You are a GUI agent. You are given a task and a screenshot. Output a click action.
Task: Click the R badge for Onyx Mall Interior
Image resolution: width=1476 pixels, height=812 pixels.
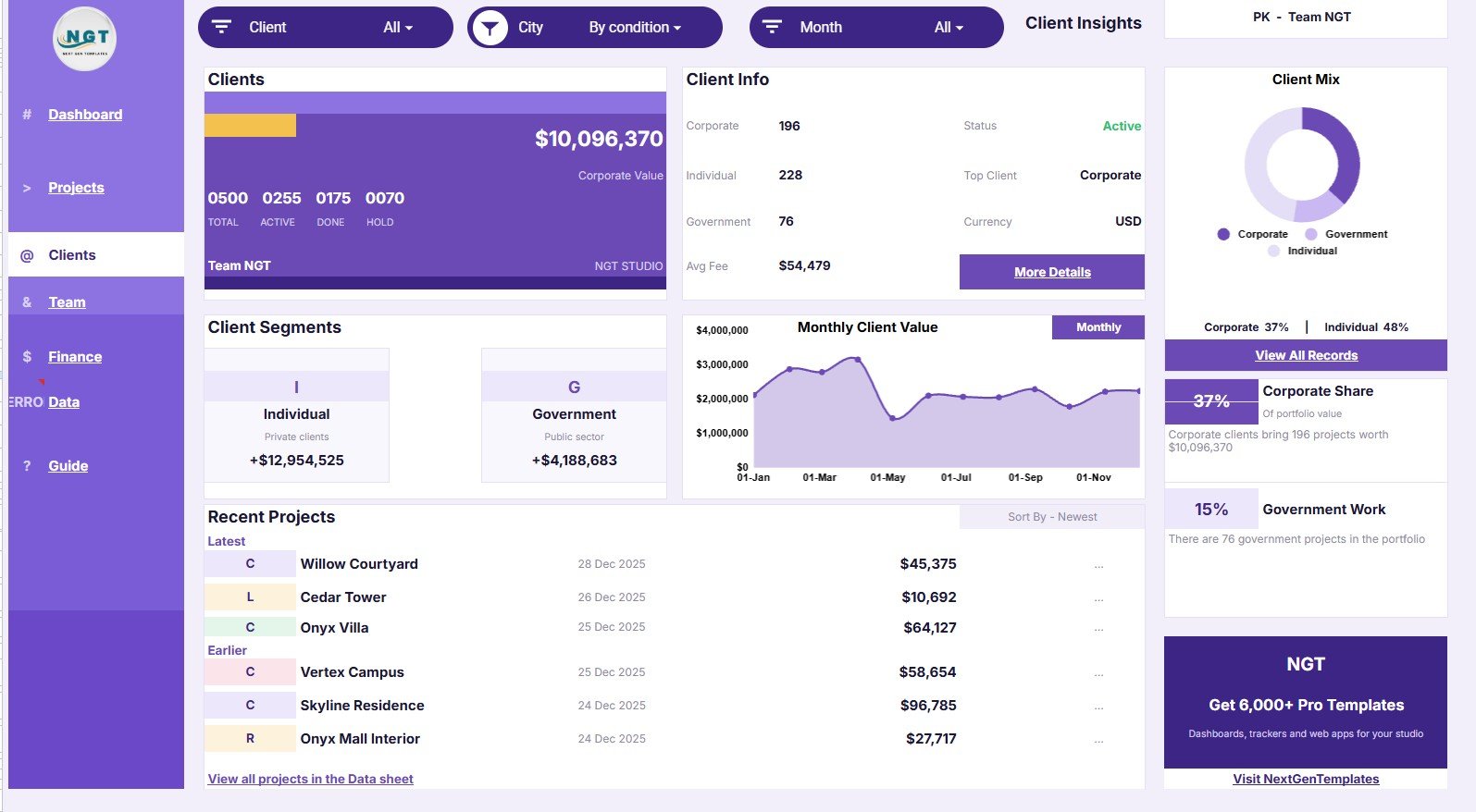[250, 739]
